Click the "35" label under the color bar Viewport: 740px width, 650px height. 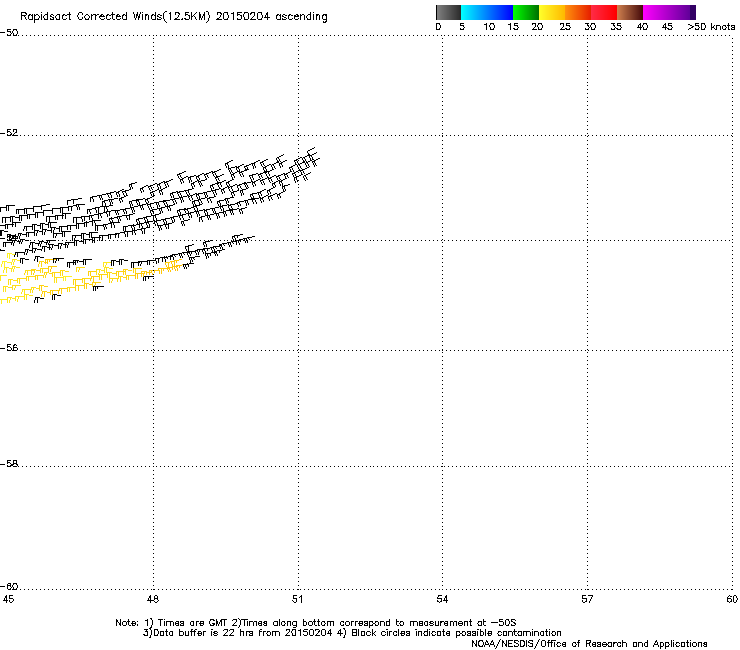click(x=616, y=27)
